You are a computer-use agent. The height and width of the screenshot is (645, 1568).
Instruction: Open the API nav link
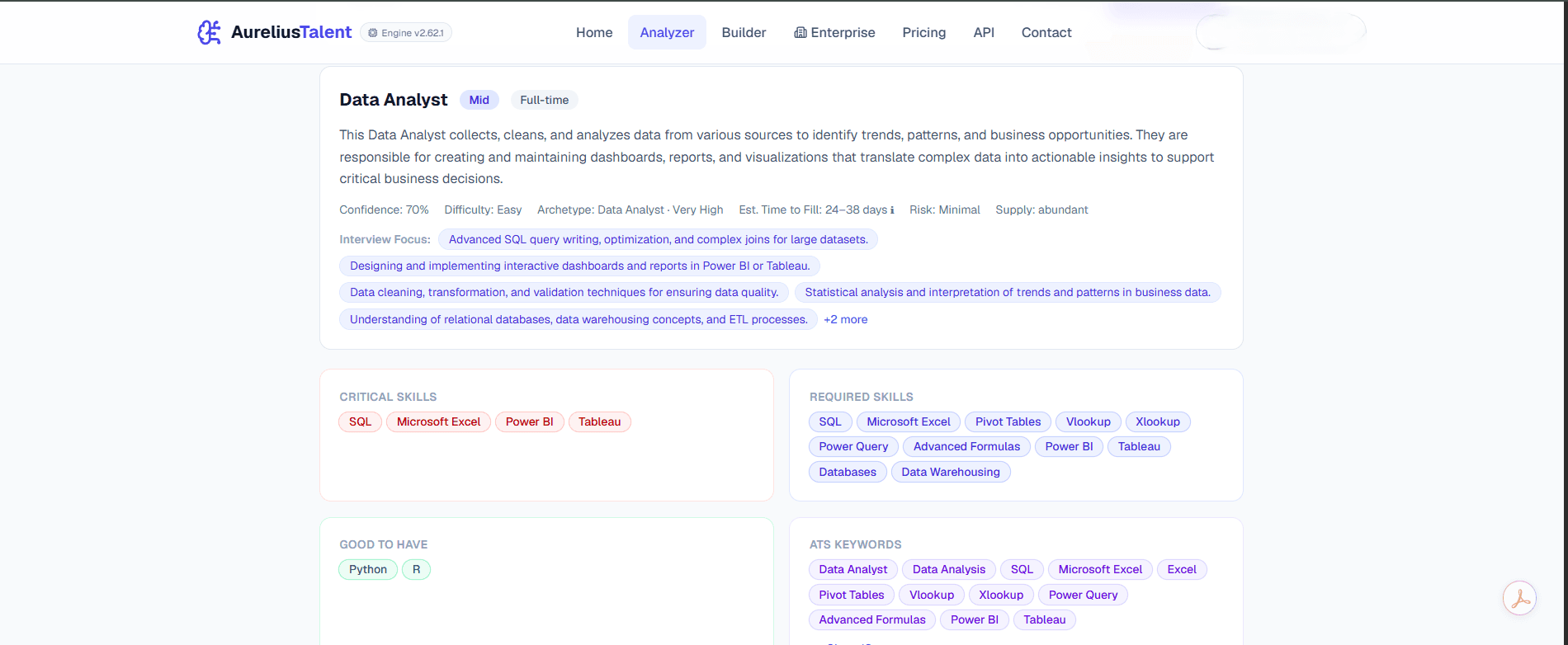coord(984,32)
